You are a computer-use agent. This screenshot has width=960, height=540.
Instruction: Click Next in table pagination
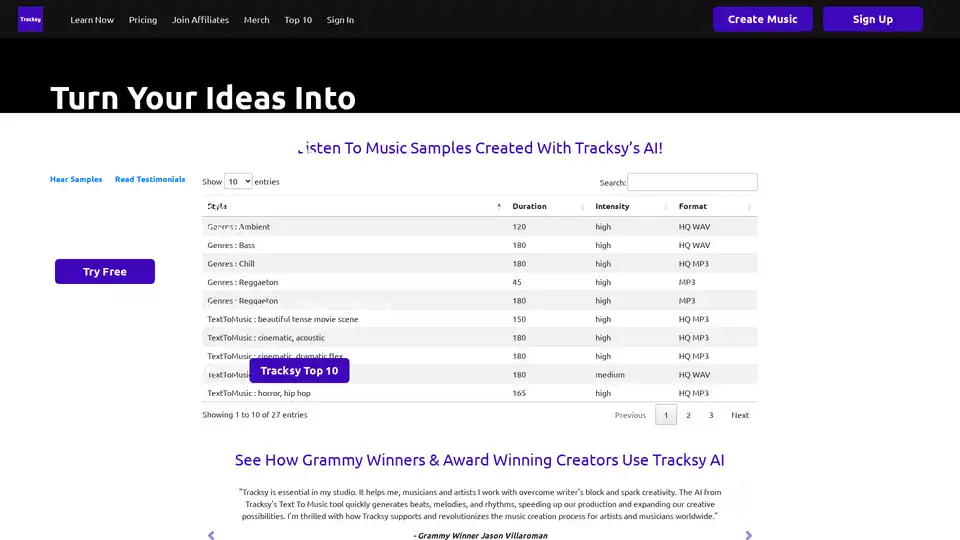point(739,415)
